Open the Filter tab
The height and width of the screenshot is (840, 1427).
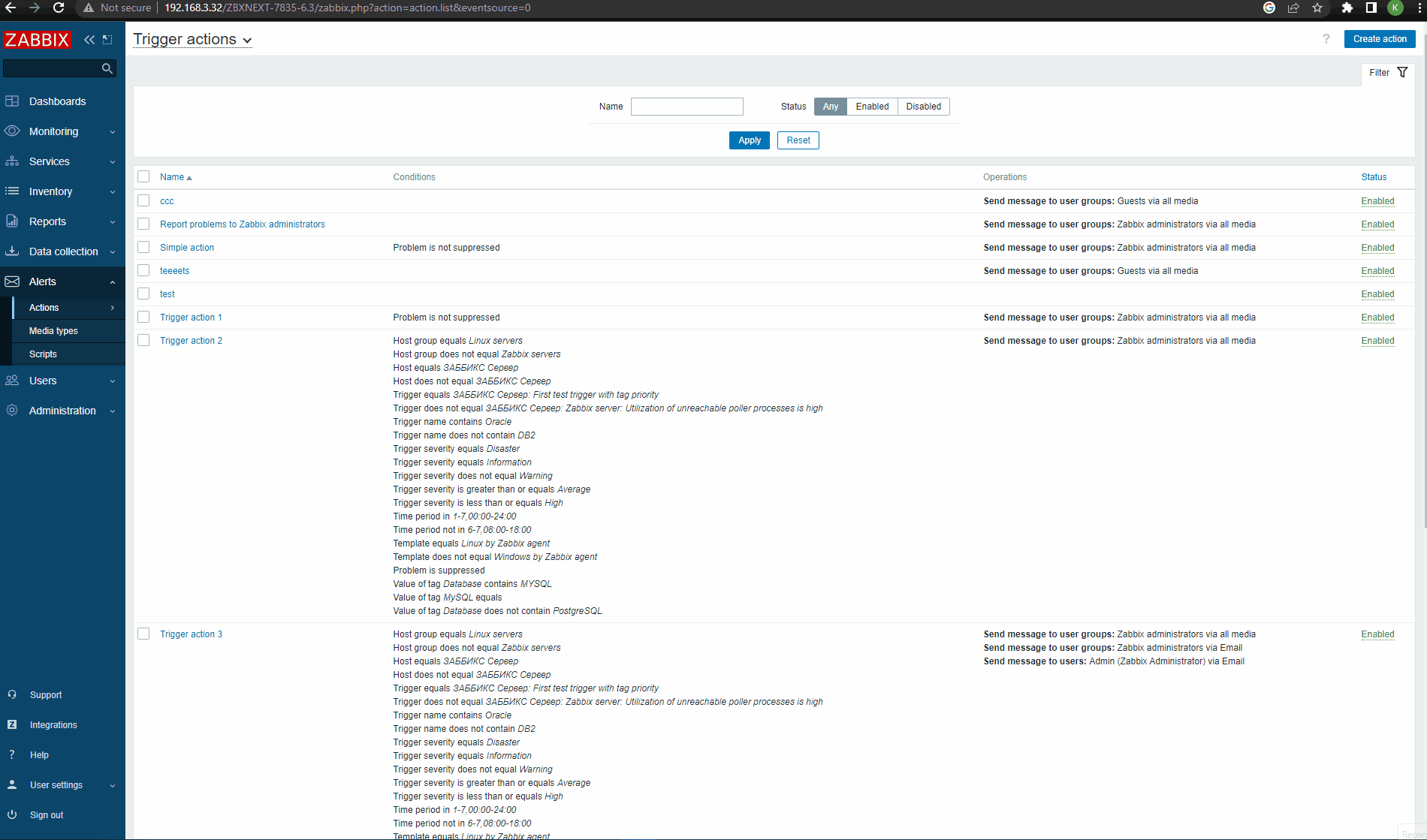(1388, 73)
